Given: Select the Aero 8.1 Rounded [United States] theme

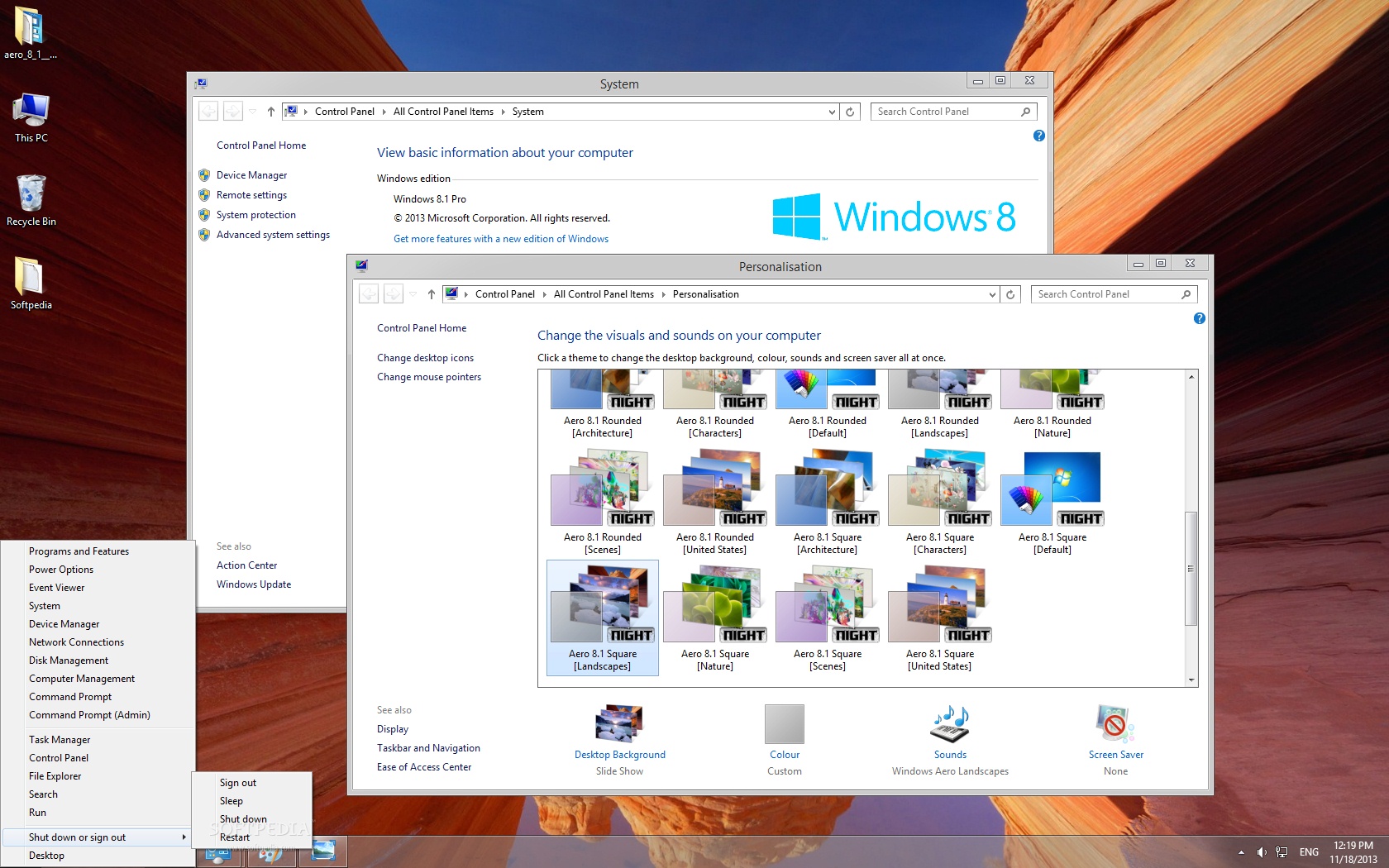Looking at the screenshot, I should point(715,503).
